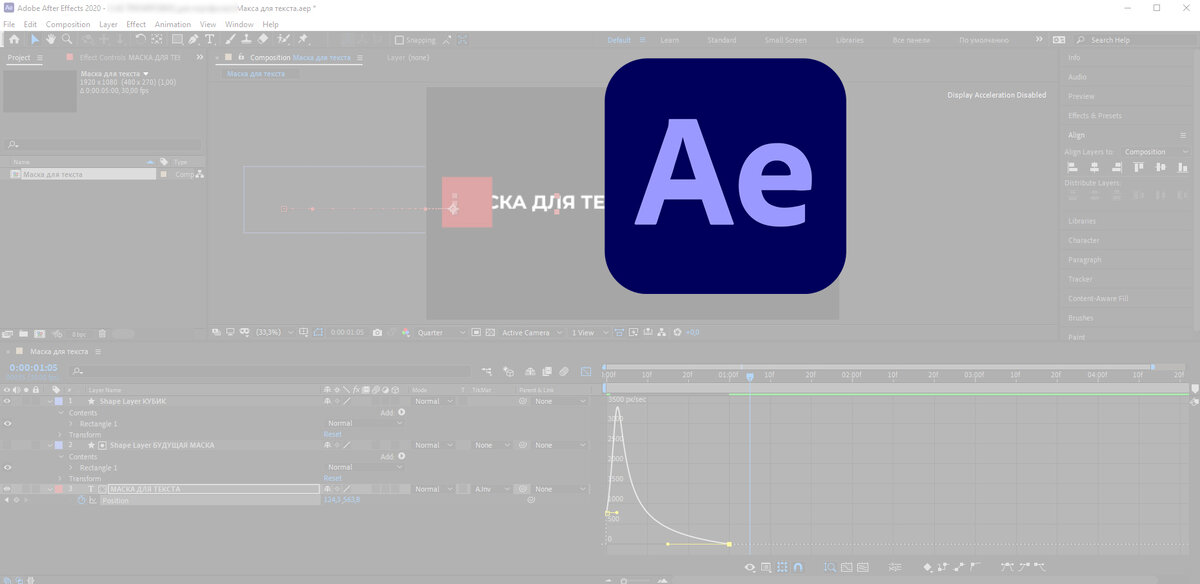Select the Hand tool
The height and width of the screenshot is (584, 1200).
pyautogui.click(x=50, y=40)
